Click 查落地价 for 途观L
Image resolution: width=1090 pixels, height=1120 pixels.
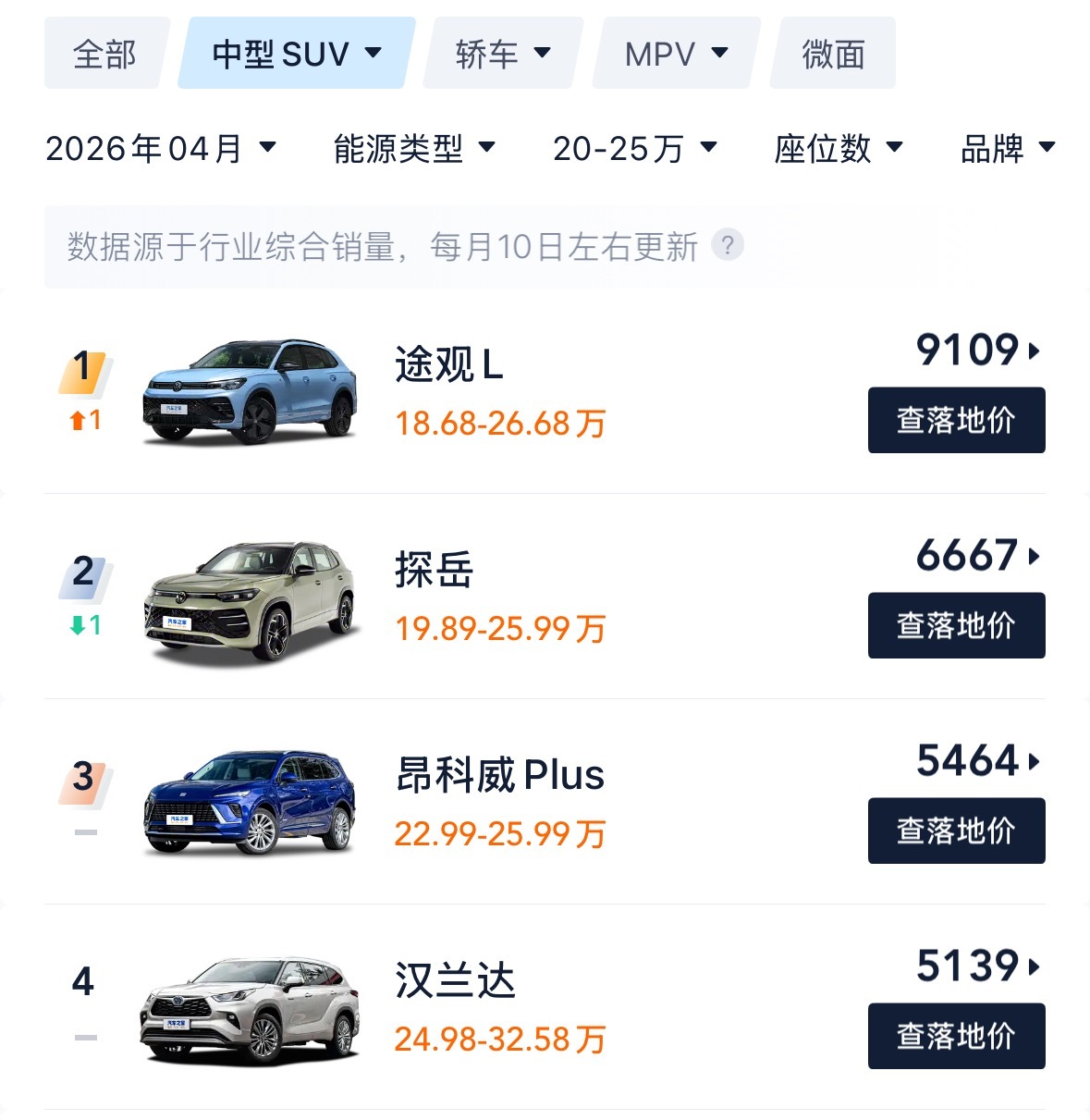click(x=956, y=420)
